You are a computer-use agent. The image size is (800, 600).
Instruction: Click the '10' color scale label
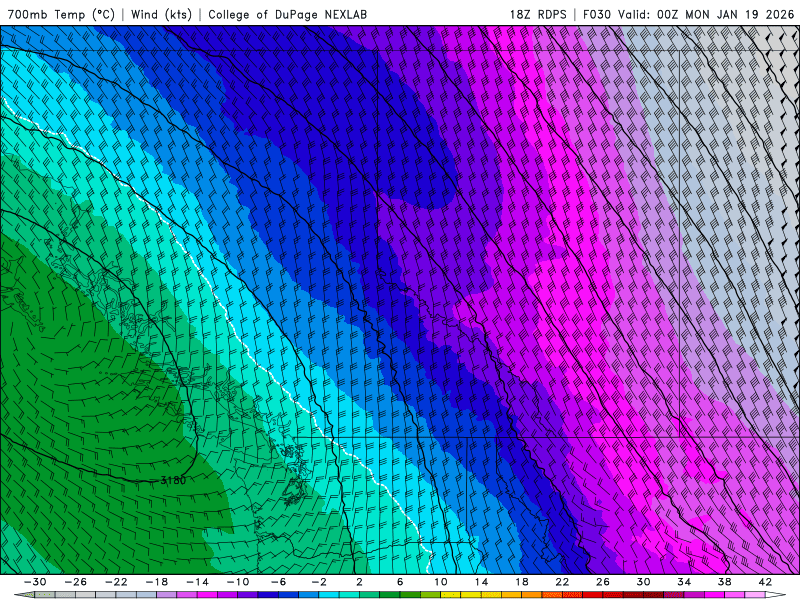[x=441, y=582]
